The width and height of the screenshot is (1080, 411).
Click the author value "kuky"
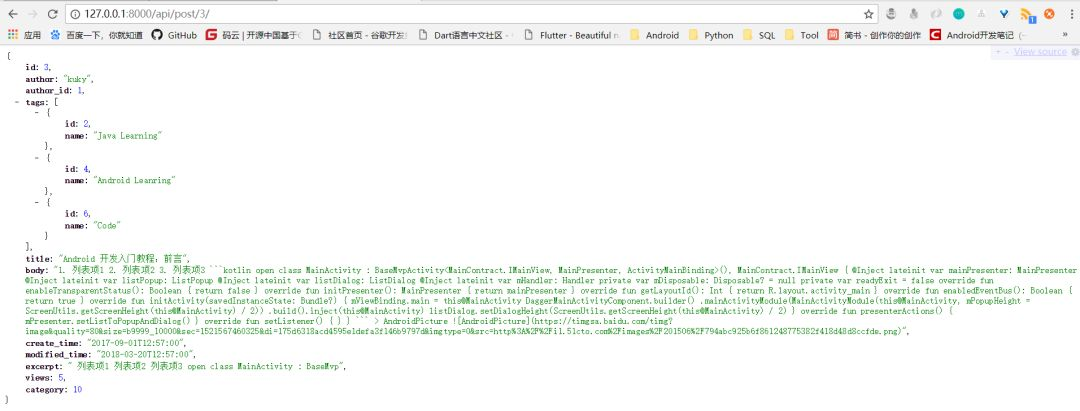pyautogui.click(x=78, y=79)
